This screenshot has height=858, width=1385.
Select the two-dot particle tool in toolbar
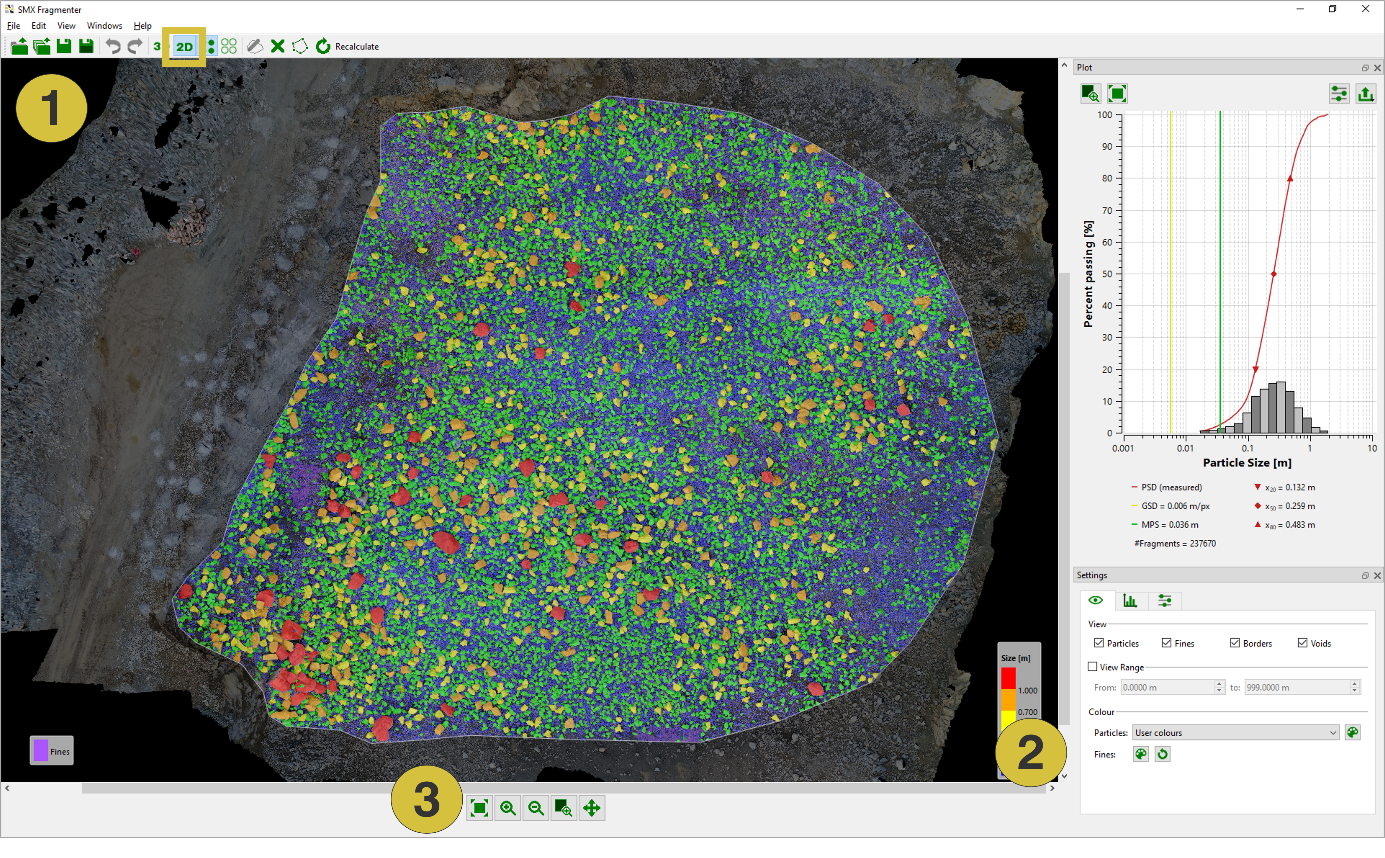coord(211,46)
